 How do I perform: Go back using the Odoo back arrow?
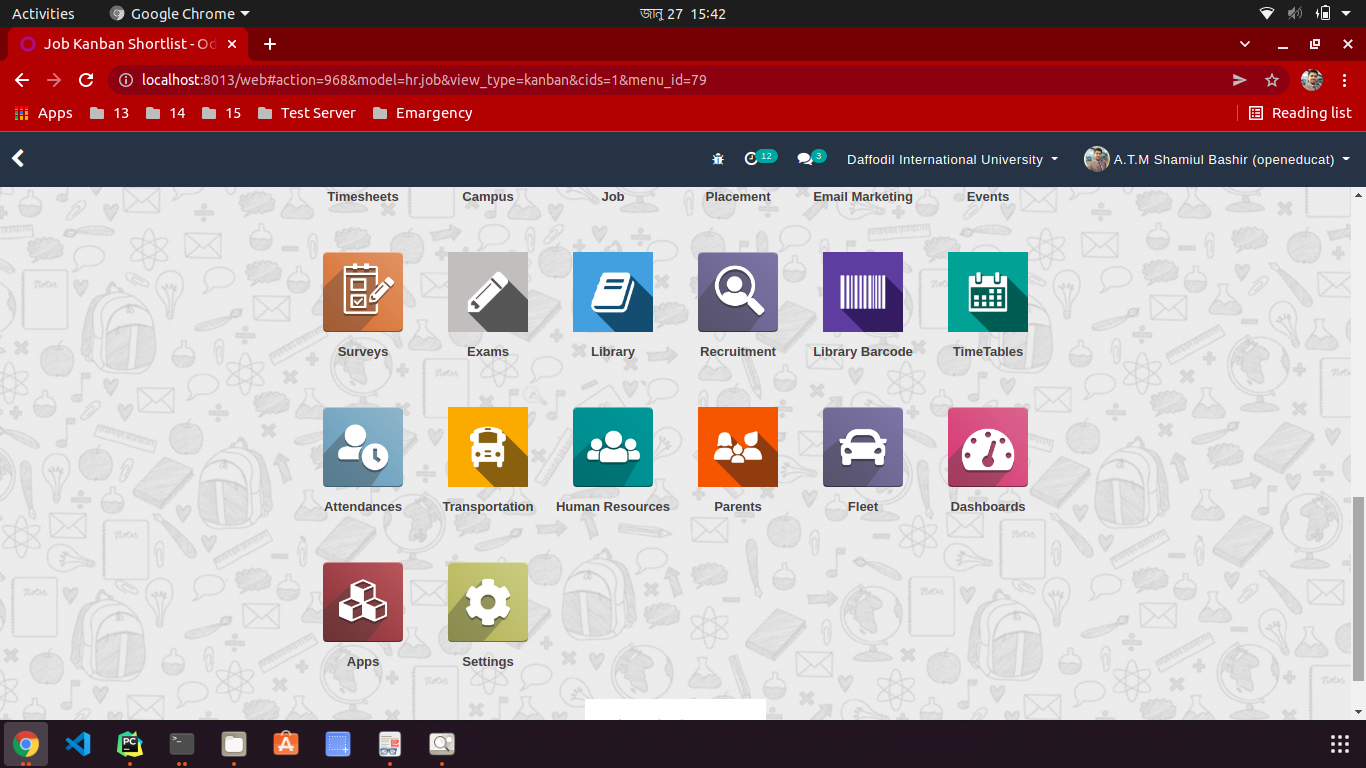point(18,158)
